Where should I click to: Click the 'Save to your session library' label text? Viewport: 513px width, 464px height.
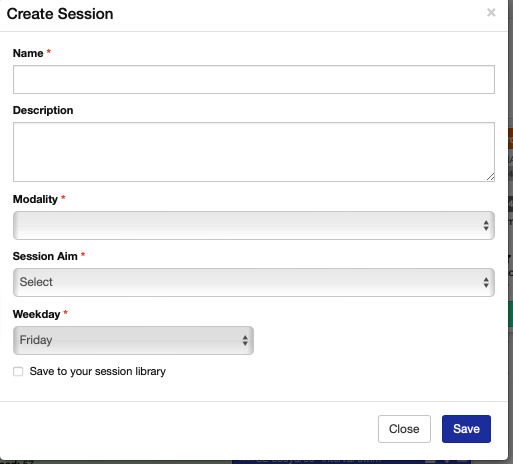pyautogui.click(x=98, y=371)
